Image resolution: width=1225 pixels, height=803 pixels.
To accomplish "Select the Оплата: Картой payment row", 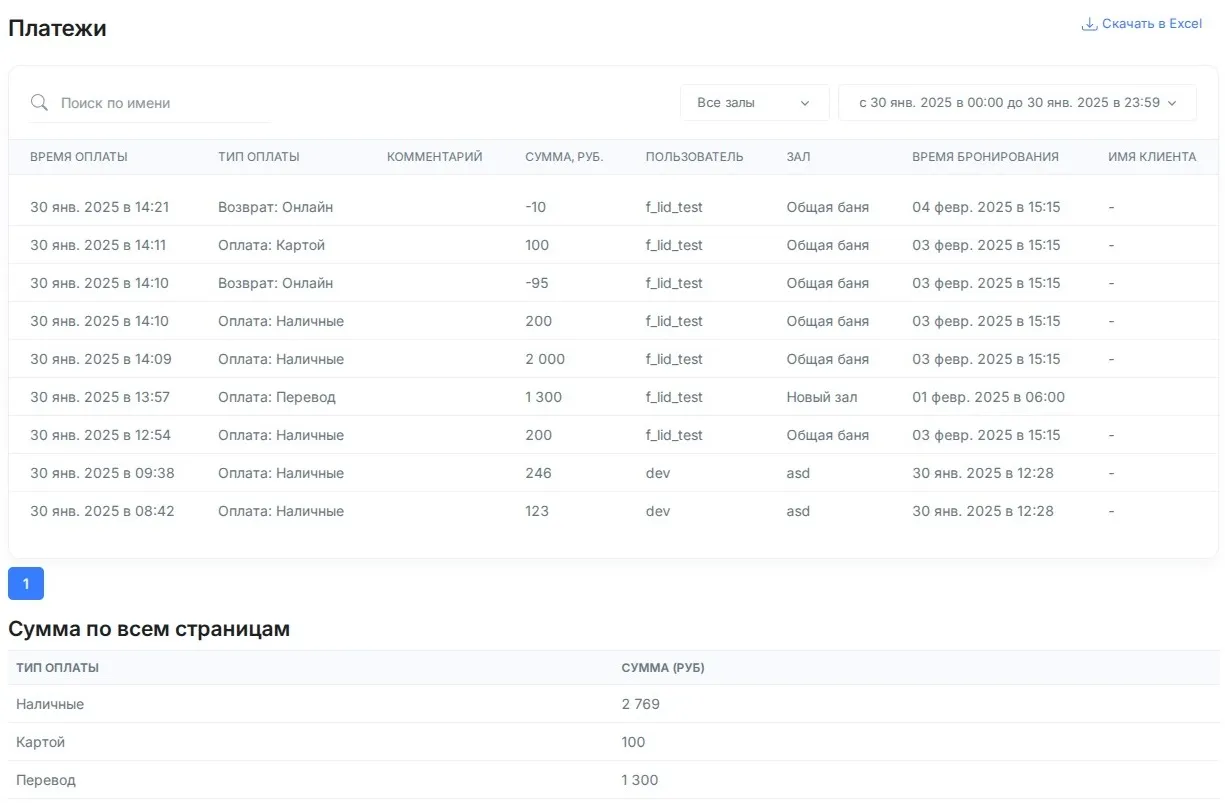I will click(271, 245).
